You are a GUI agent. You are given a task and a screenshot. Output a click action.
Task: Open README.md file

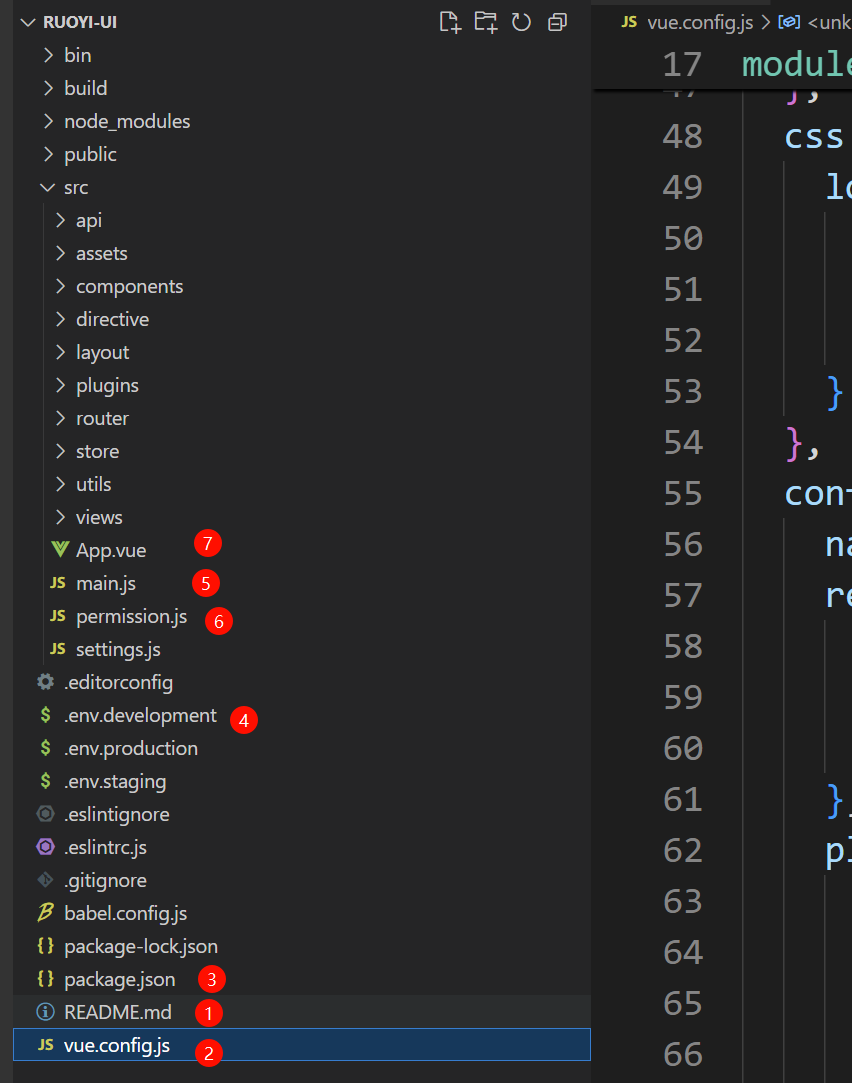coord(117,1012)
